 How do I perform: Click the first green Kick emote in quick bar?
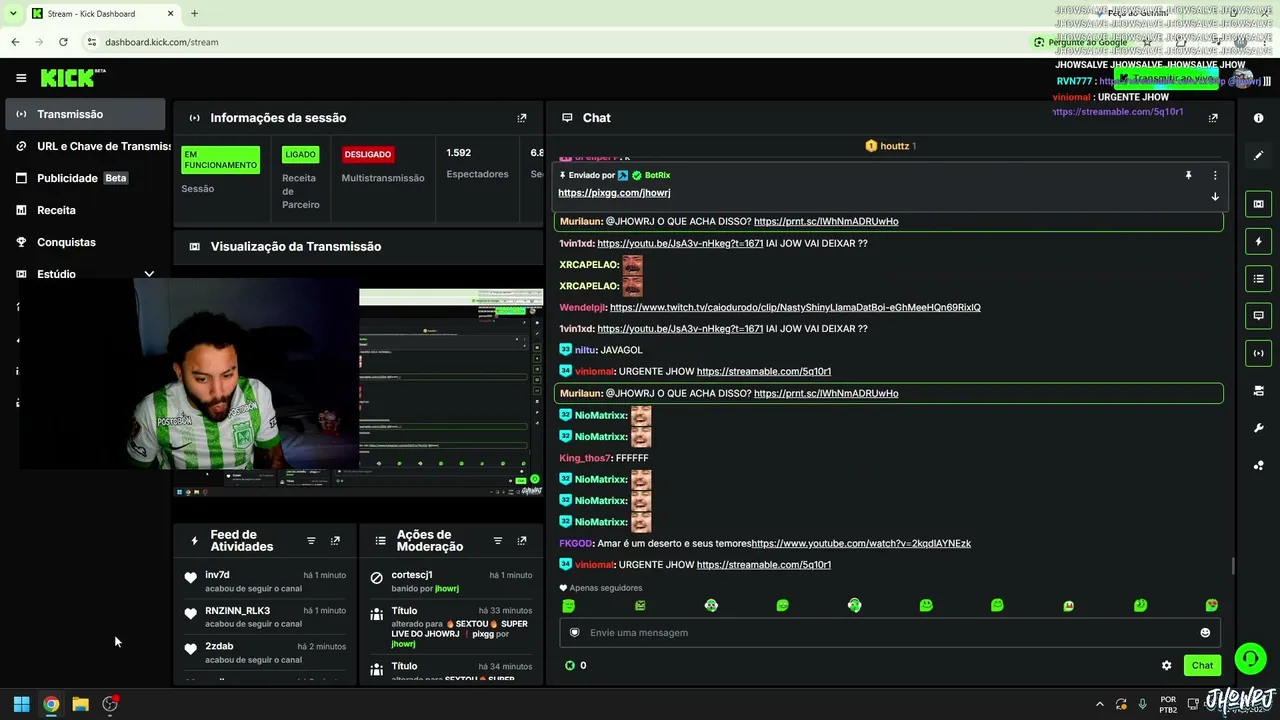[569, 605]
